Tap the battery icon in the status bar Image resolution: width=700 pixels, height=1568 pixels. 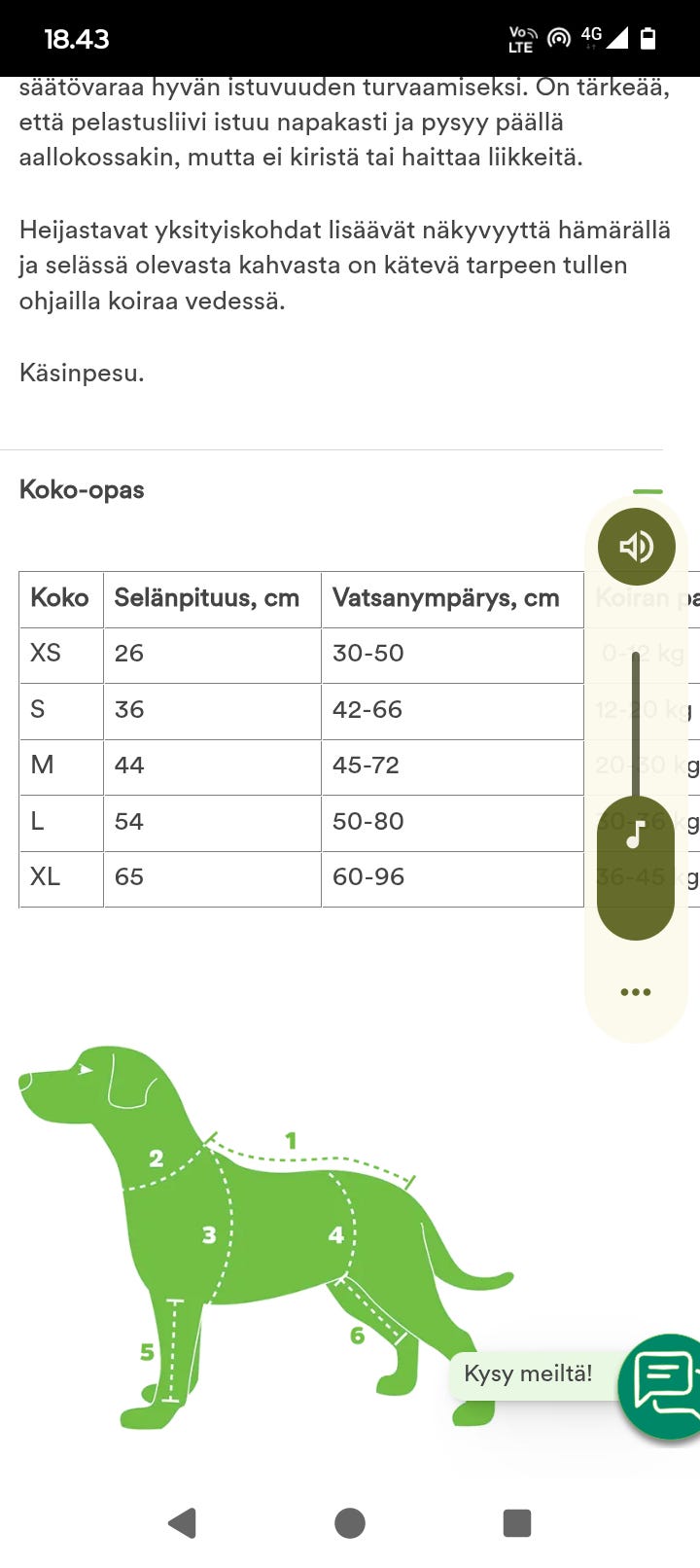point(648,39)
